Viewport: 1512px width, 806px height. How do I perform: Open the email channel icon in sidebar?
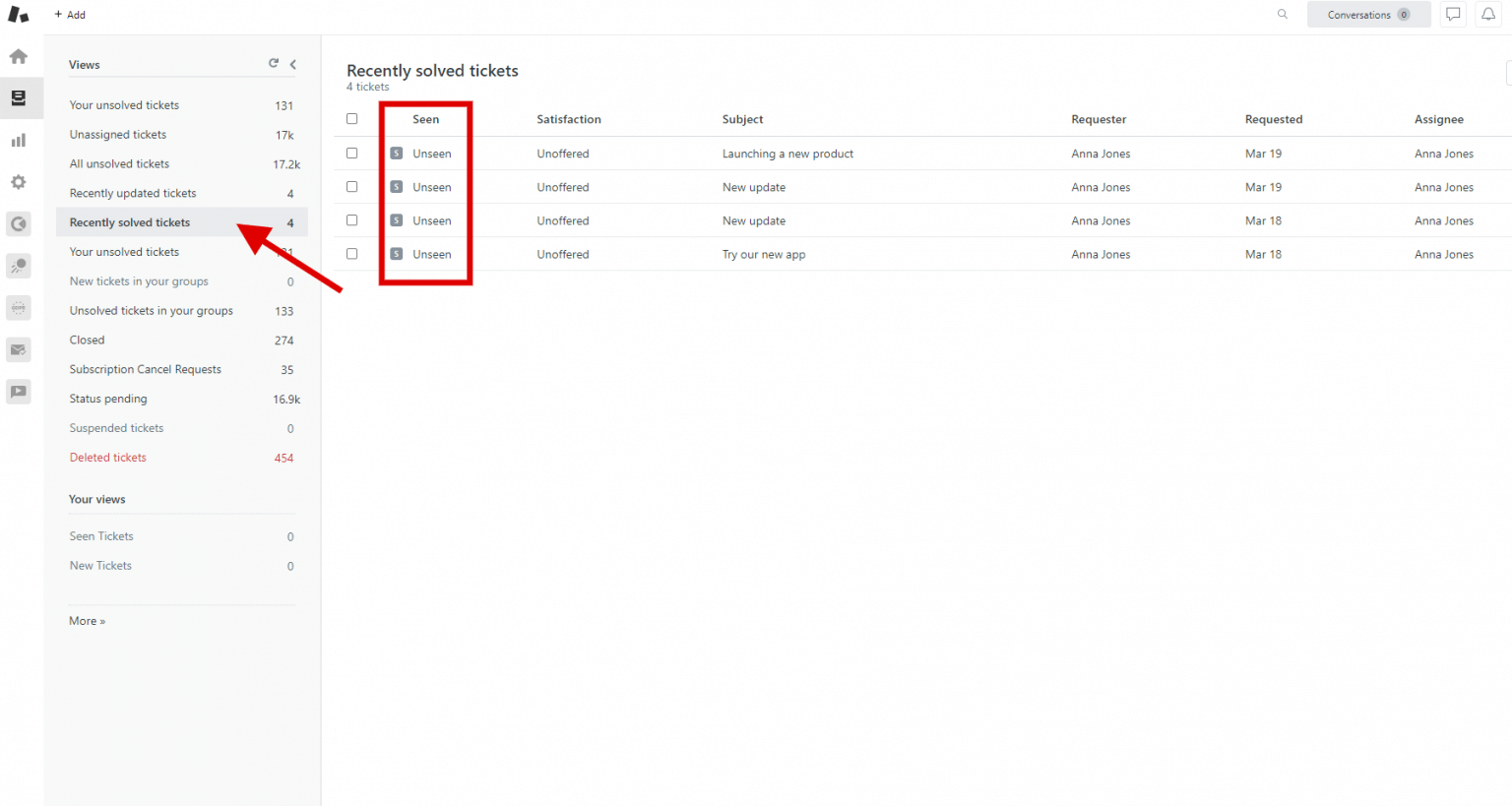click(x=18, y=349)
